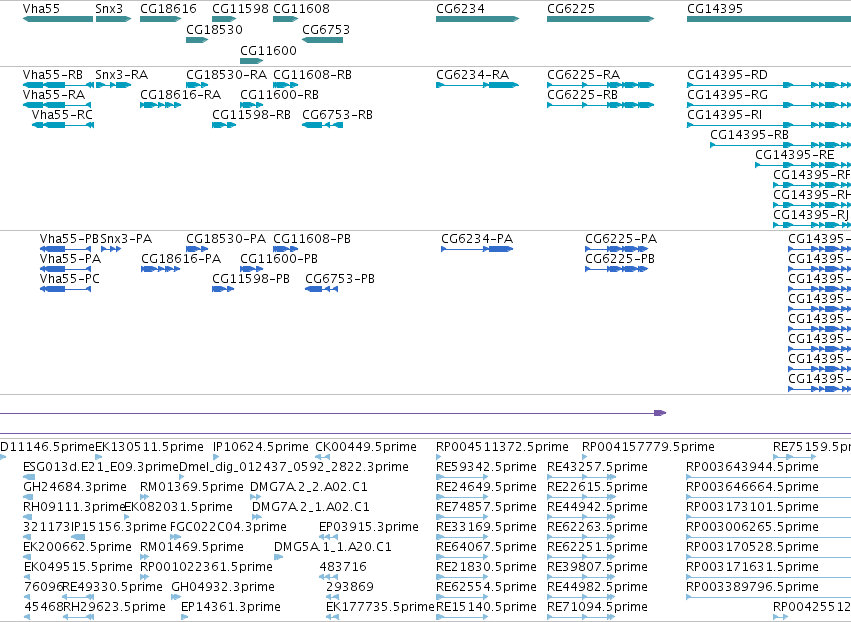851x622 pixels.
Task: Click the RE22615.5prime EST label
Action: coord(598,487)
